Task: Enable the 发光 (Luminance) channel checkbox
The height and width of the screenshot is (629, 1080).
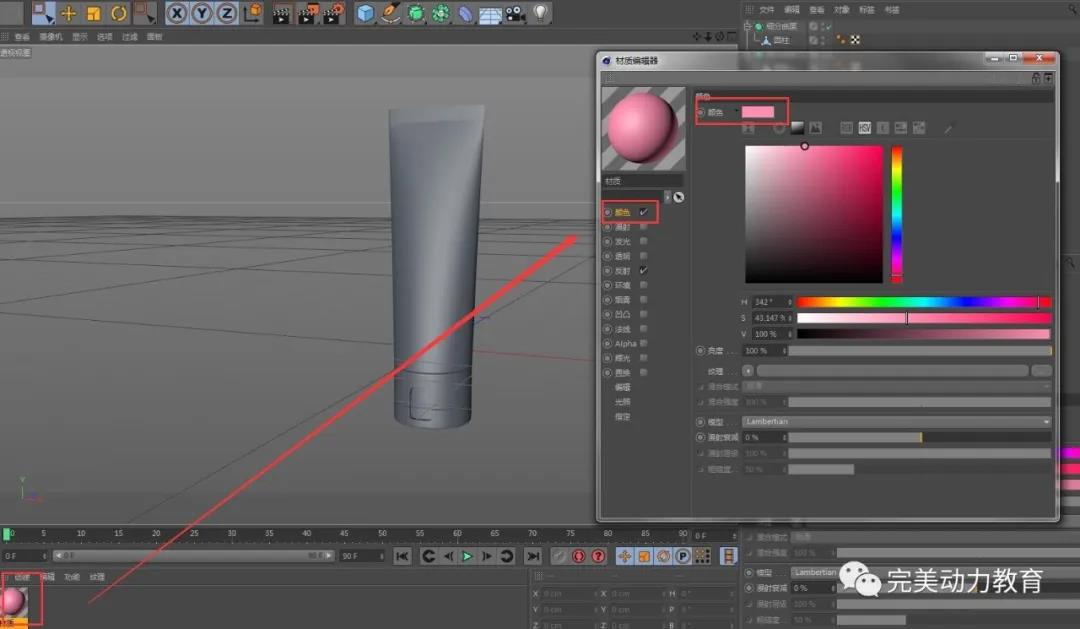Action: [643, 241]
